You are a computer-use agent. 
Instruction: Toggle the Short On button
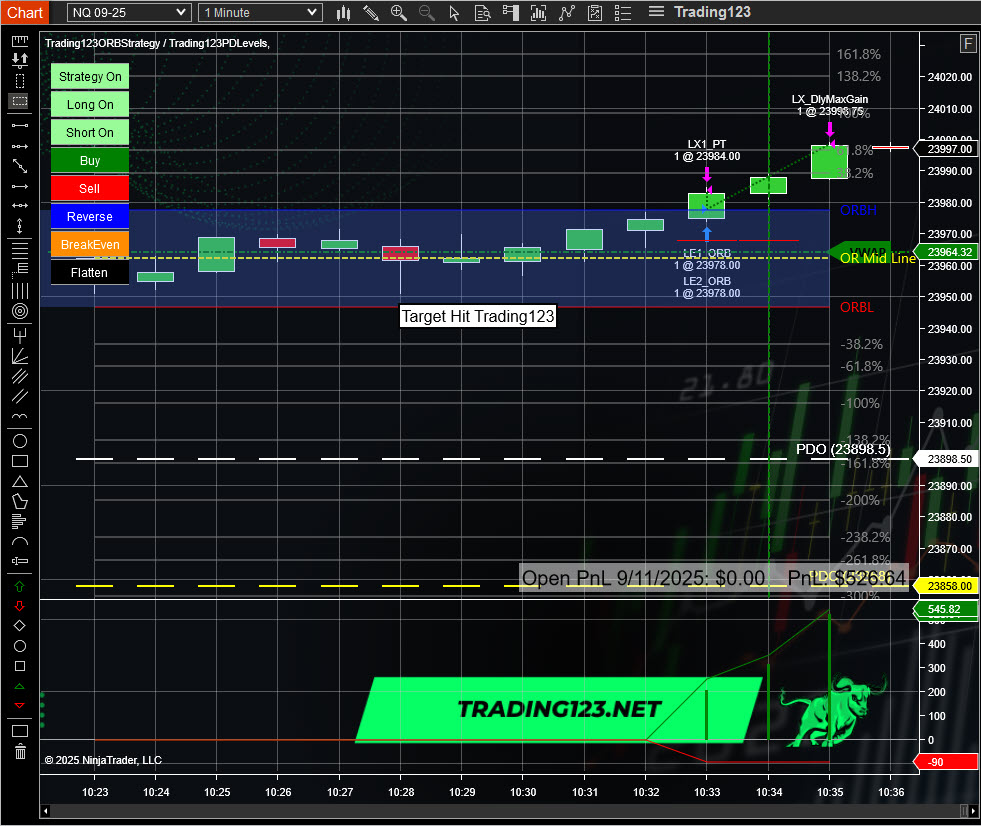(90, 133)
